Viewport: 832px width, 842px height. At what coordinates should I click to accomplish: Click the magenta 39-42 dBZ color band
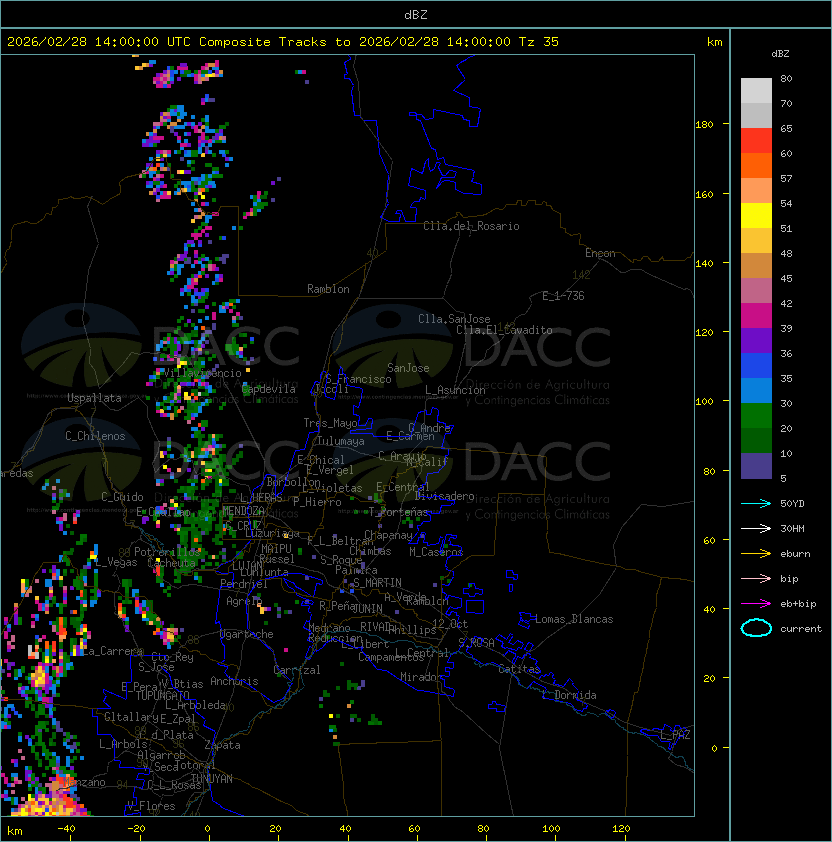(x=756, y=316)
